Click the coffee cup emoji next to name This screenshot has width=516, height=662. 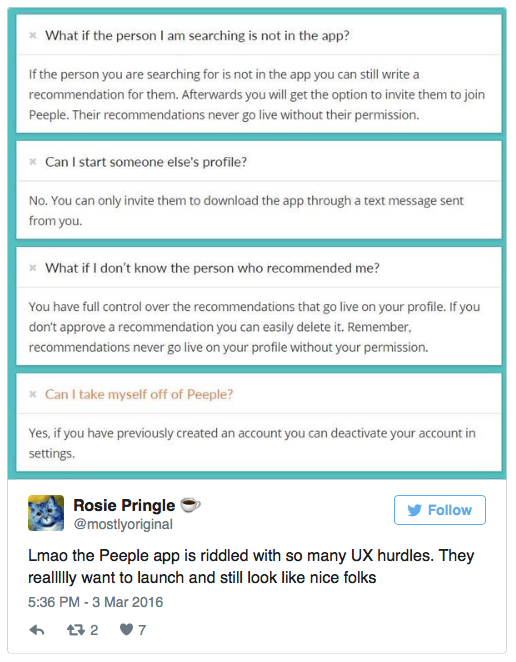[x=190, y=505]
